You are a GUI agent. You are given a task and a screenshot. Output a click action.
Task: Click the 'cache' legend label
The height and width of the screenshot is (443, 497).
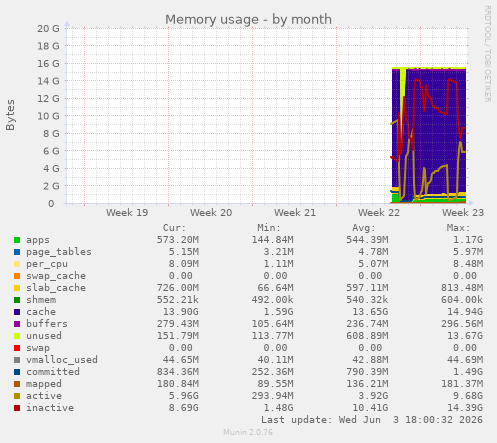pyautogui.click(x=41, y=312)
